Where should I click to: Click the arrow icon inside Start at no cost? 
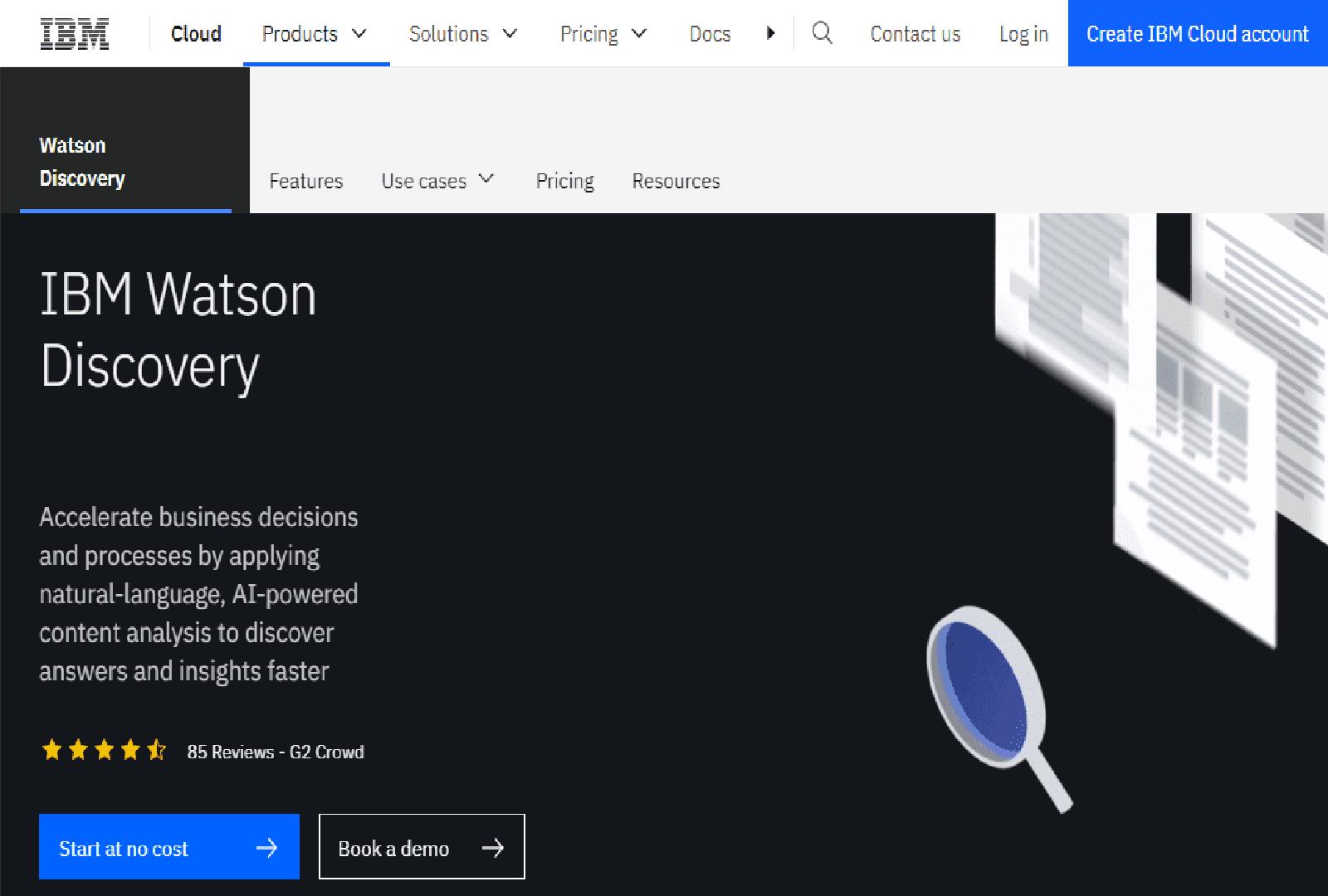(x=267, y=847)
